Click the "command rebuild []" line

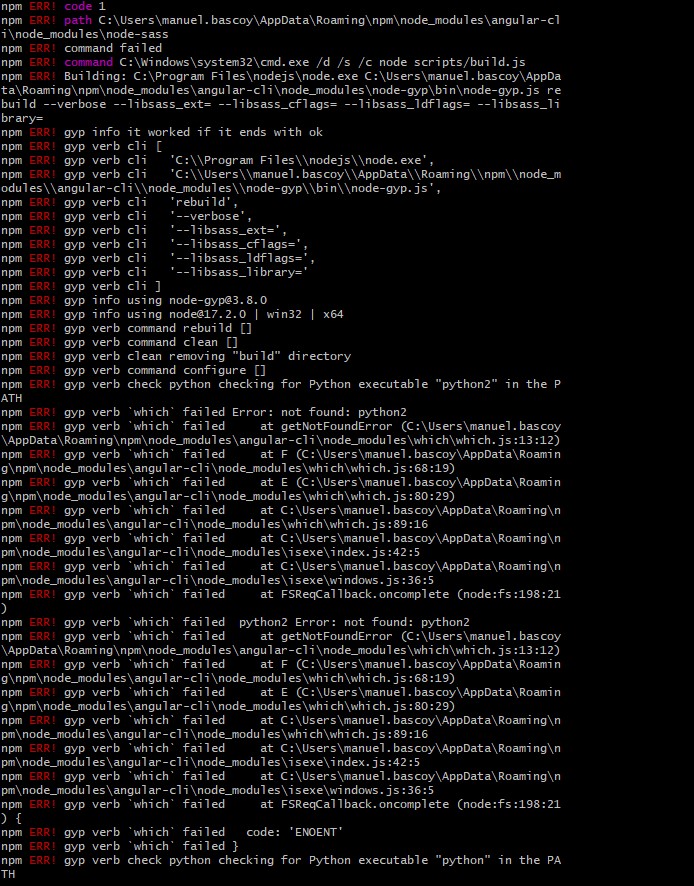tap(190, 328)
